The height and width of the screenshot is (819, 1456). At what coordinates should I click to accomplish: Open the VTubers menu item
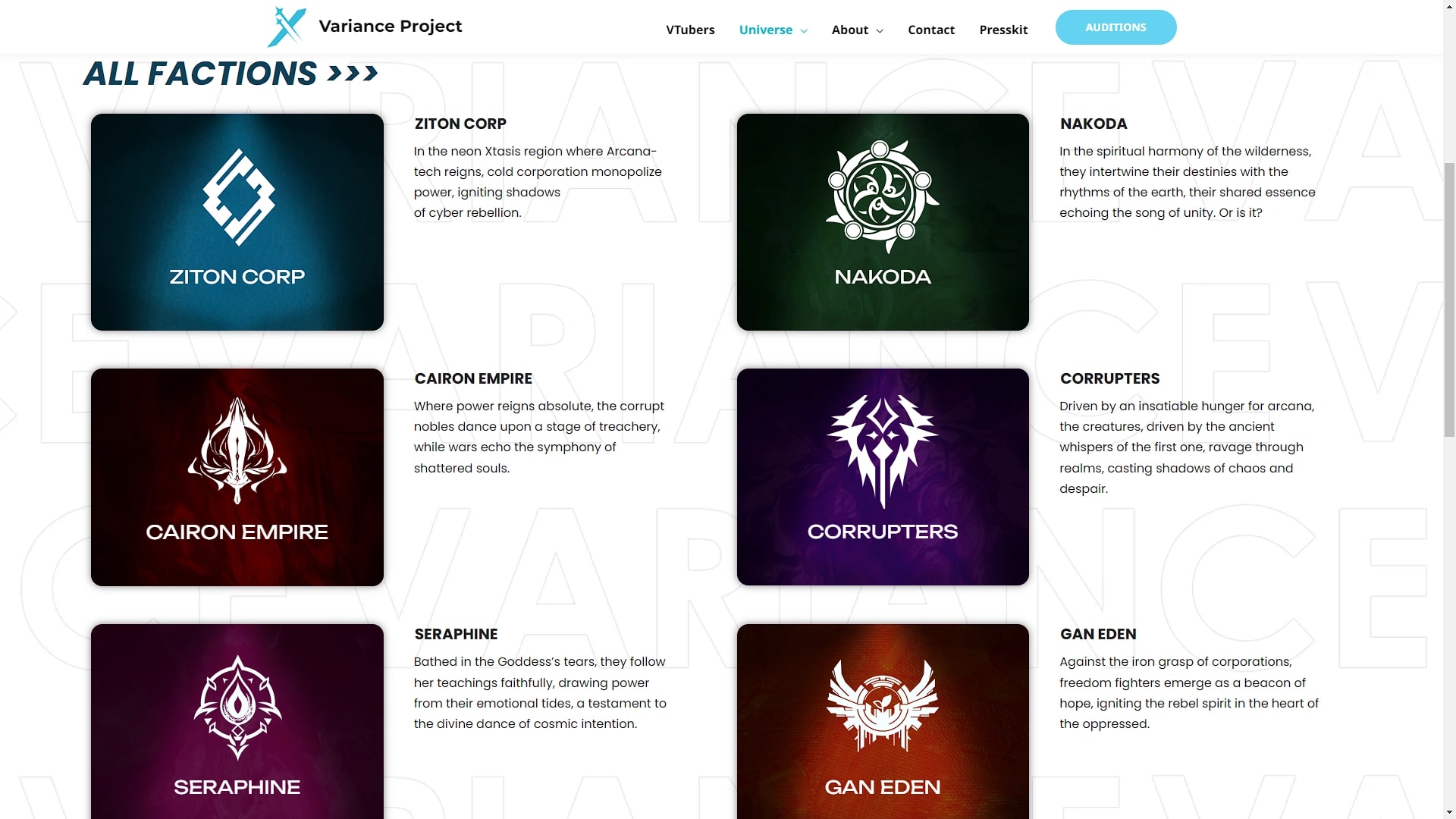(x=690, y=30)
